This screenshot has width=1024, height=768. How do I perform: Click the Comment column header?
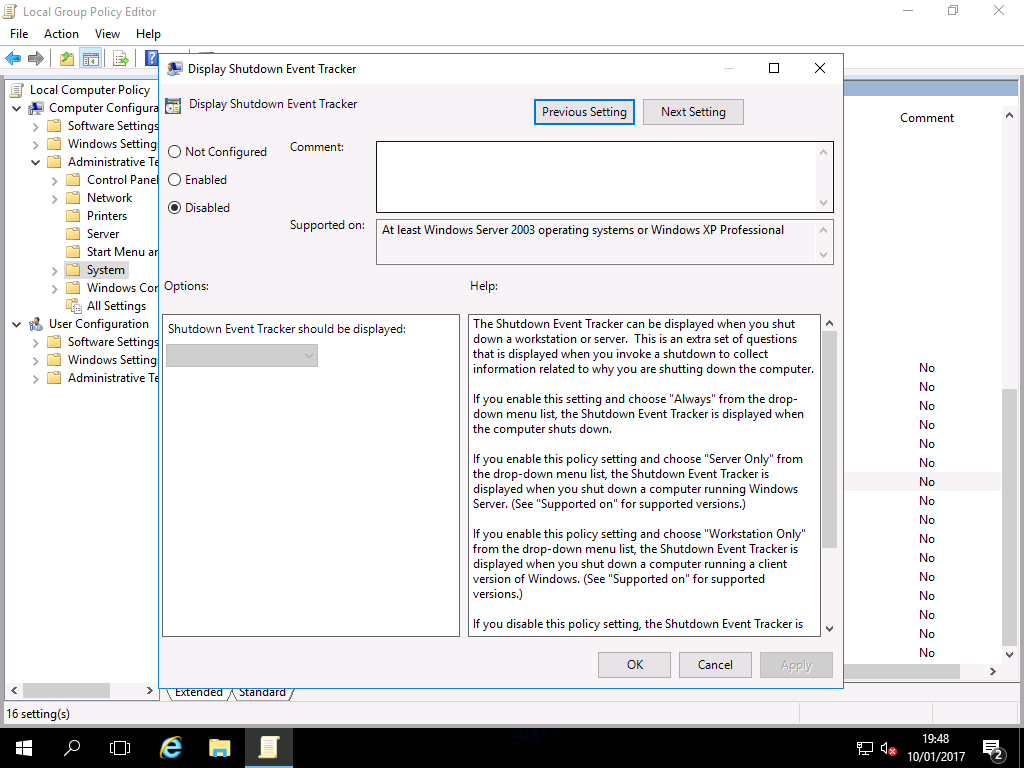click(x=927, y=118)
